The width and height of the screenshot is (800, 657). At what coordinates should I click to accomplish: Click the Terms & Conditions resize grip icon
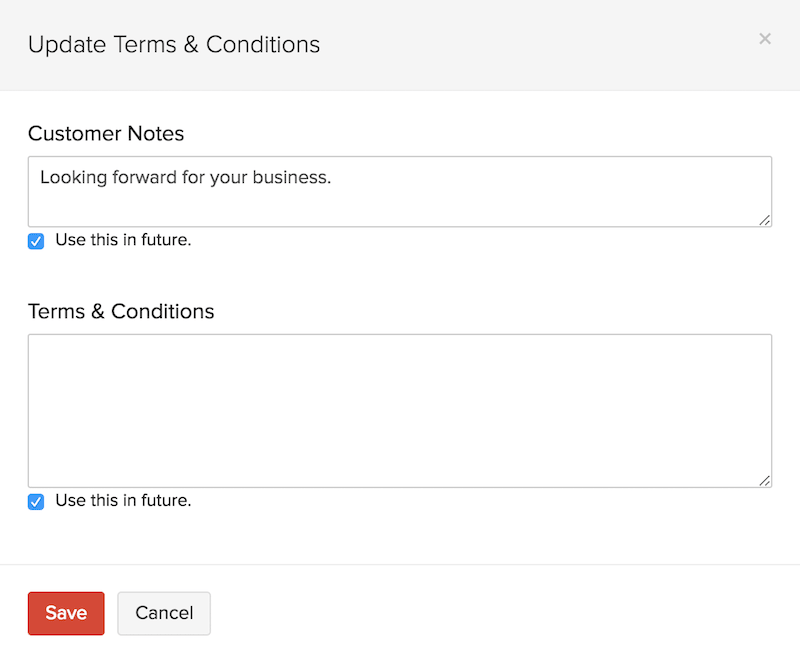point(764,480)
